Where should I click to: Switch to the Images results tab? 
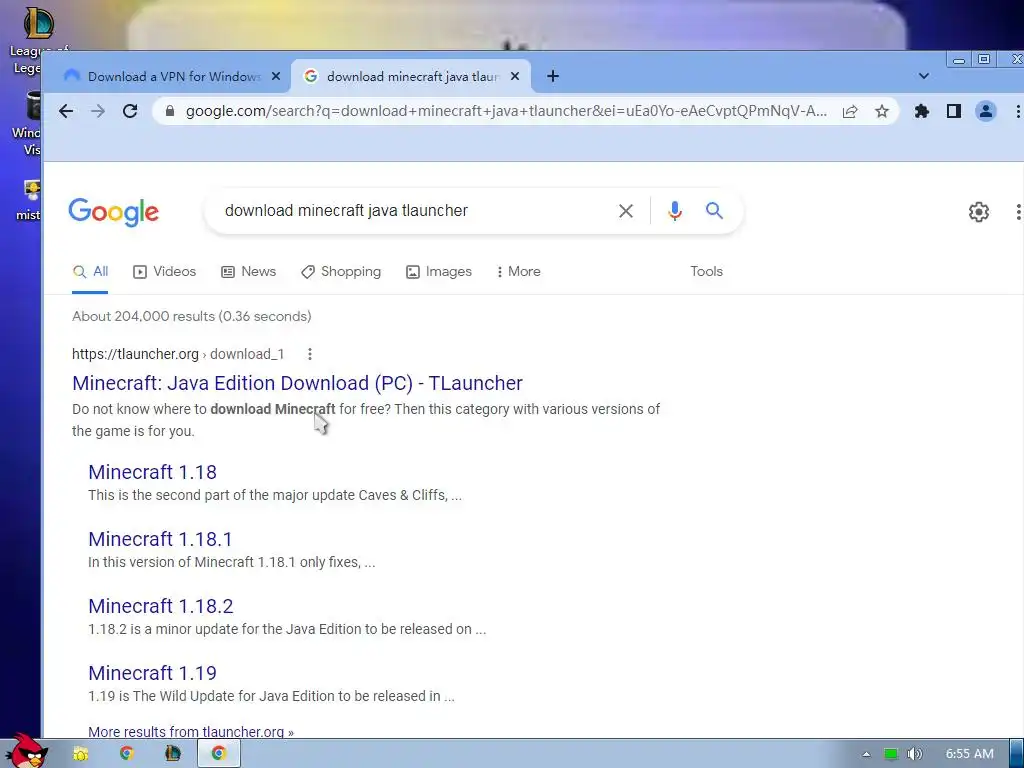tap(439, 272)
